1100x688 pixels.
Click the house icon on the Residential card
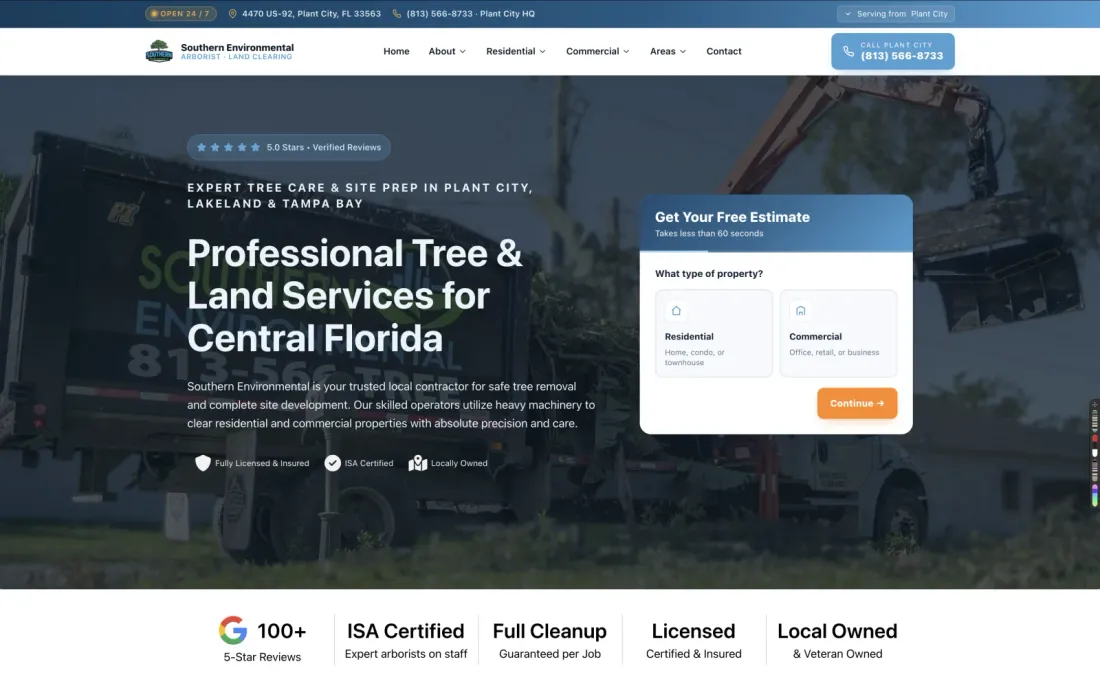point(676,311)
